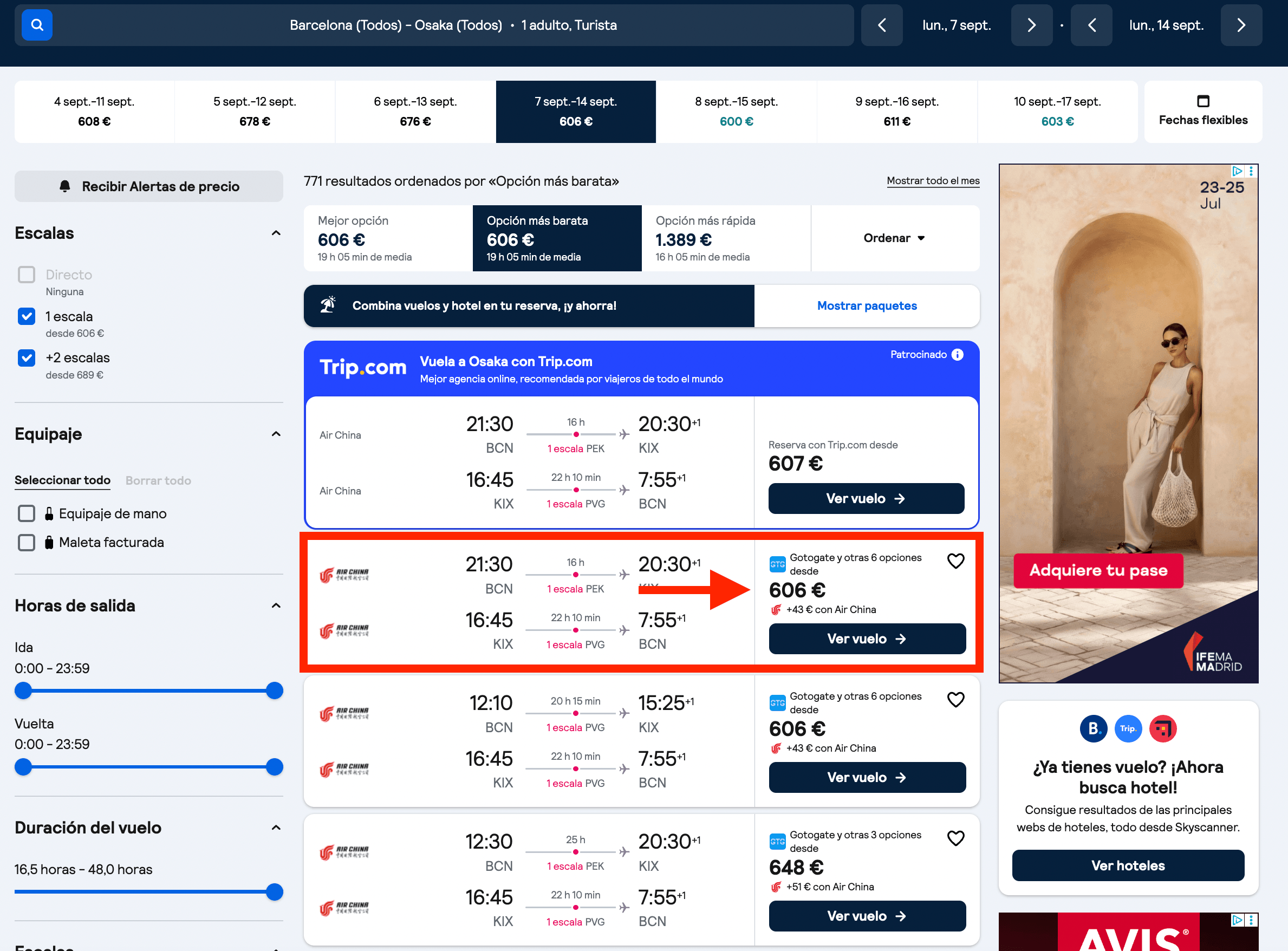Click AdChoices icon on AVIS ad
Screen dimensions: 1288x951
1237,920
